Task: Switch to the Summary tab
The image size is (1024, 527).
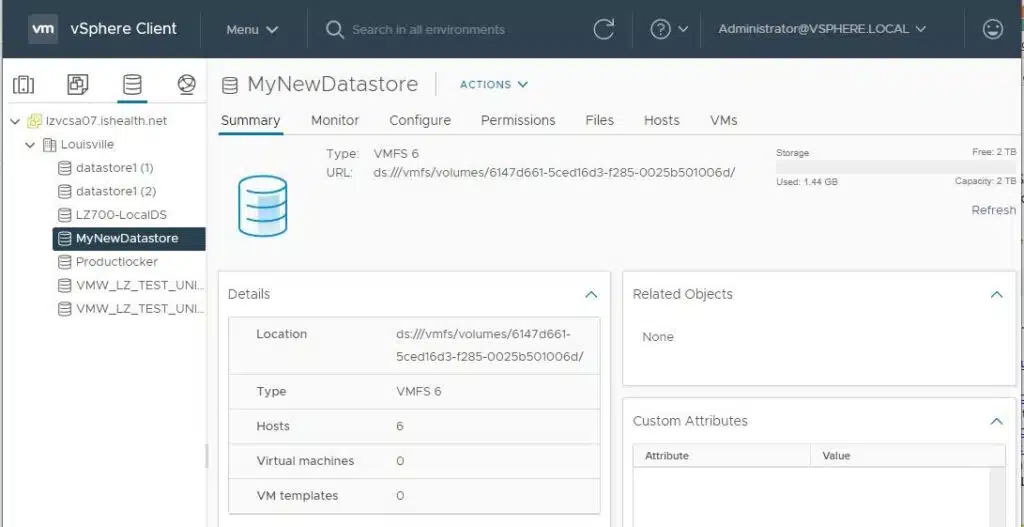Action: 251,120
